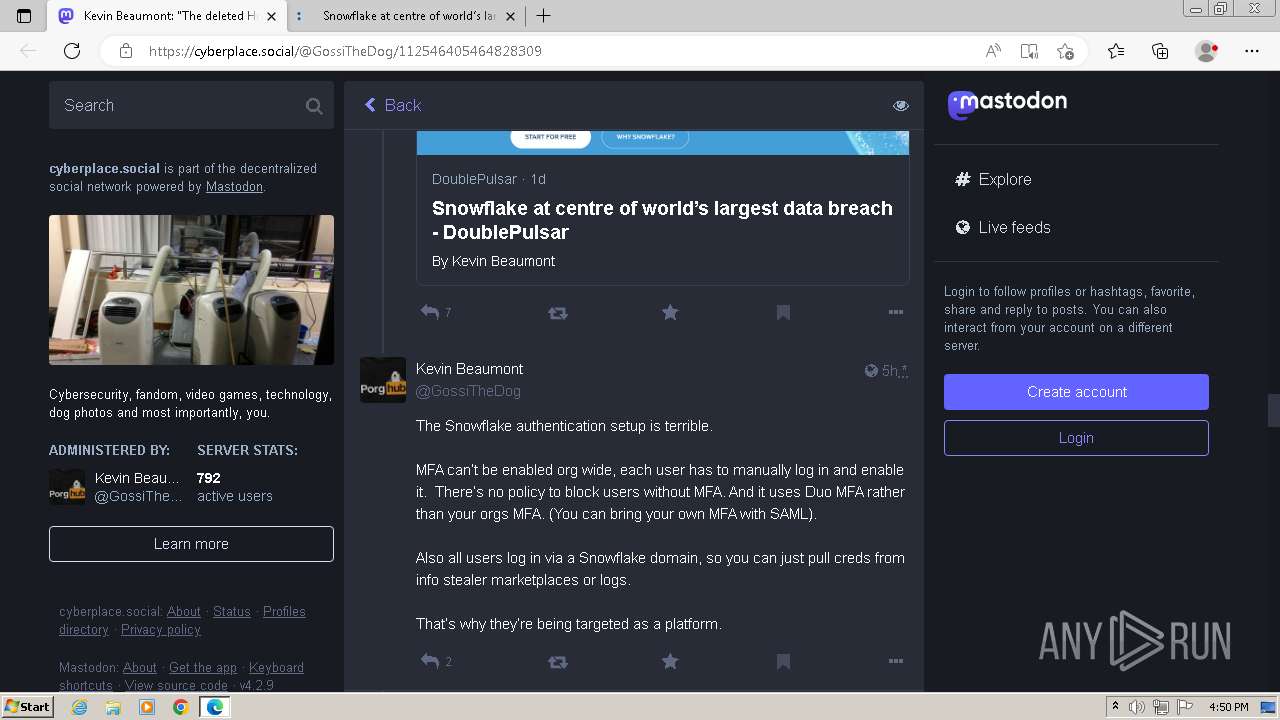This screenshot has width=1280, height=720.
Task: Show hidden system tray icons
Action: 1116,707
